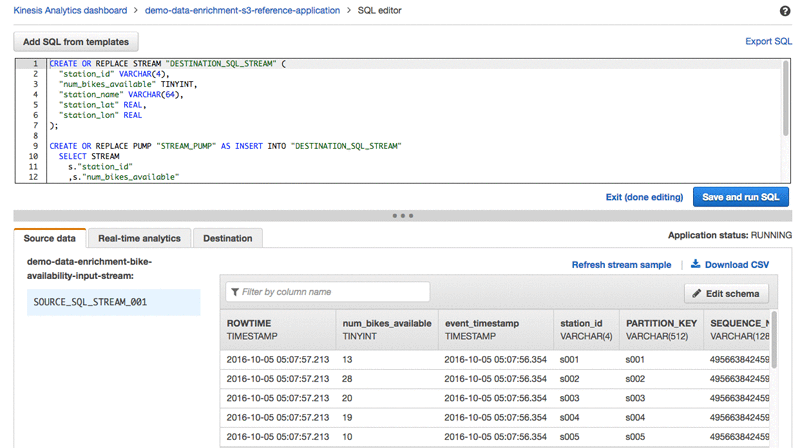Screen dimensions: 800x448
Task: Click line 5 "station_lat" REAL
Action: 103,105
